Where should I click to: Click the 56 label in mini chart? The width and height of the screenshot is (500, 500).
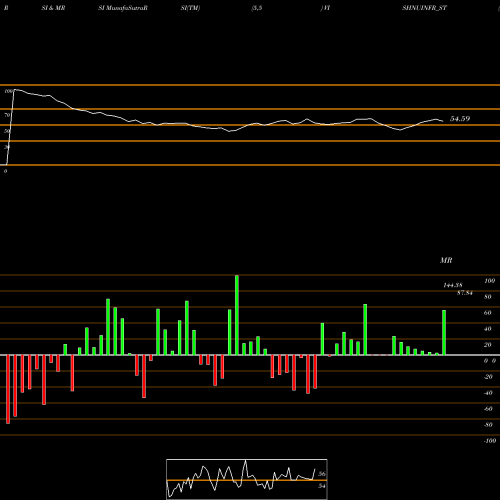pos(322,474)
